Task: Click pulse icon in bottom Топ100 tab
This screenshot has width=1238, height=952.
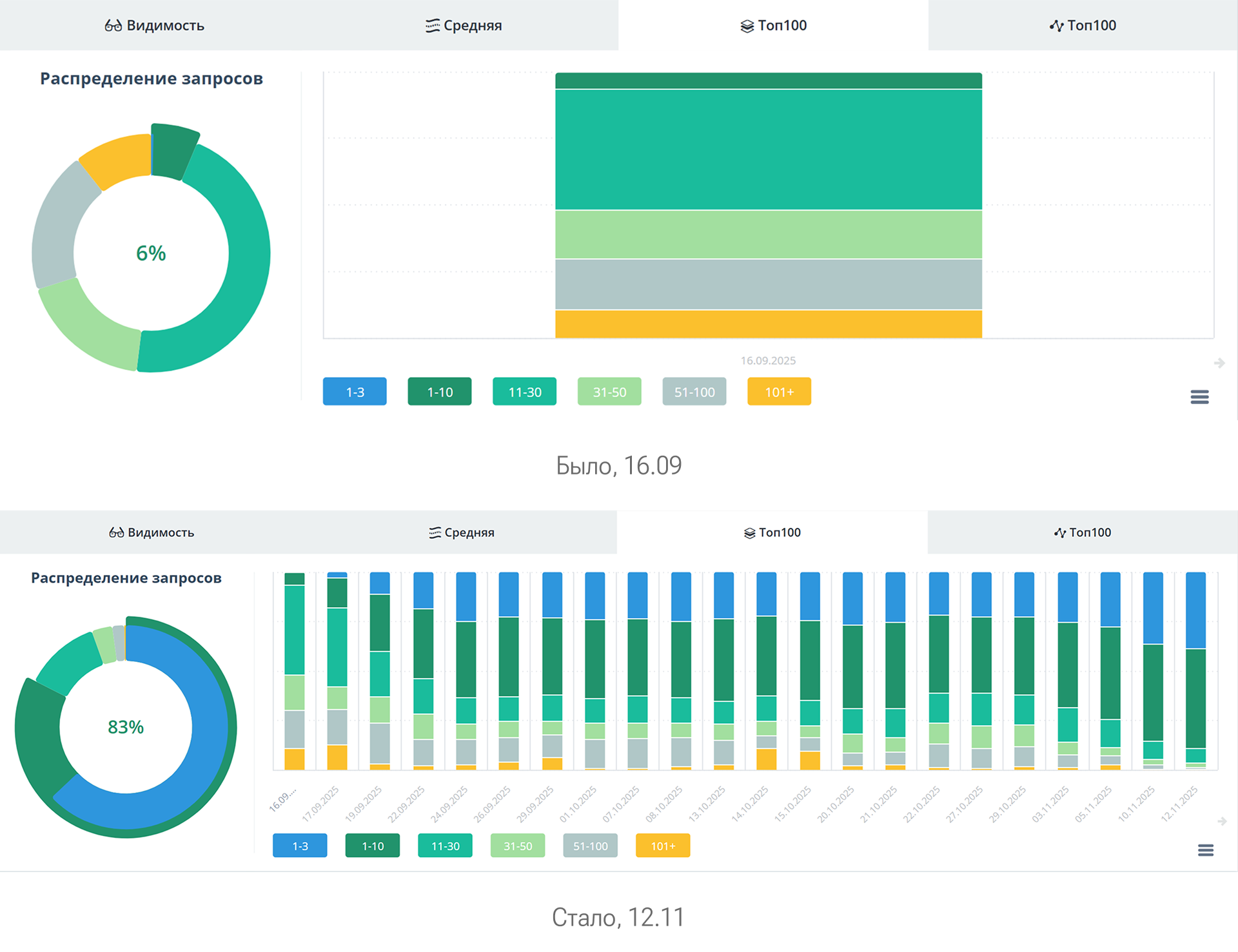Action: point(1059,533)
